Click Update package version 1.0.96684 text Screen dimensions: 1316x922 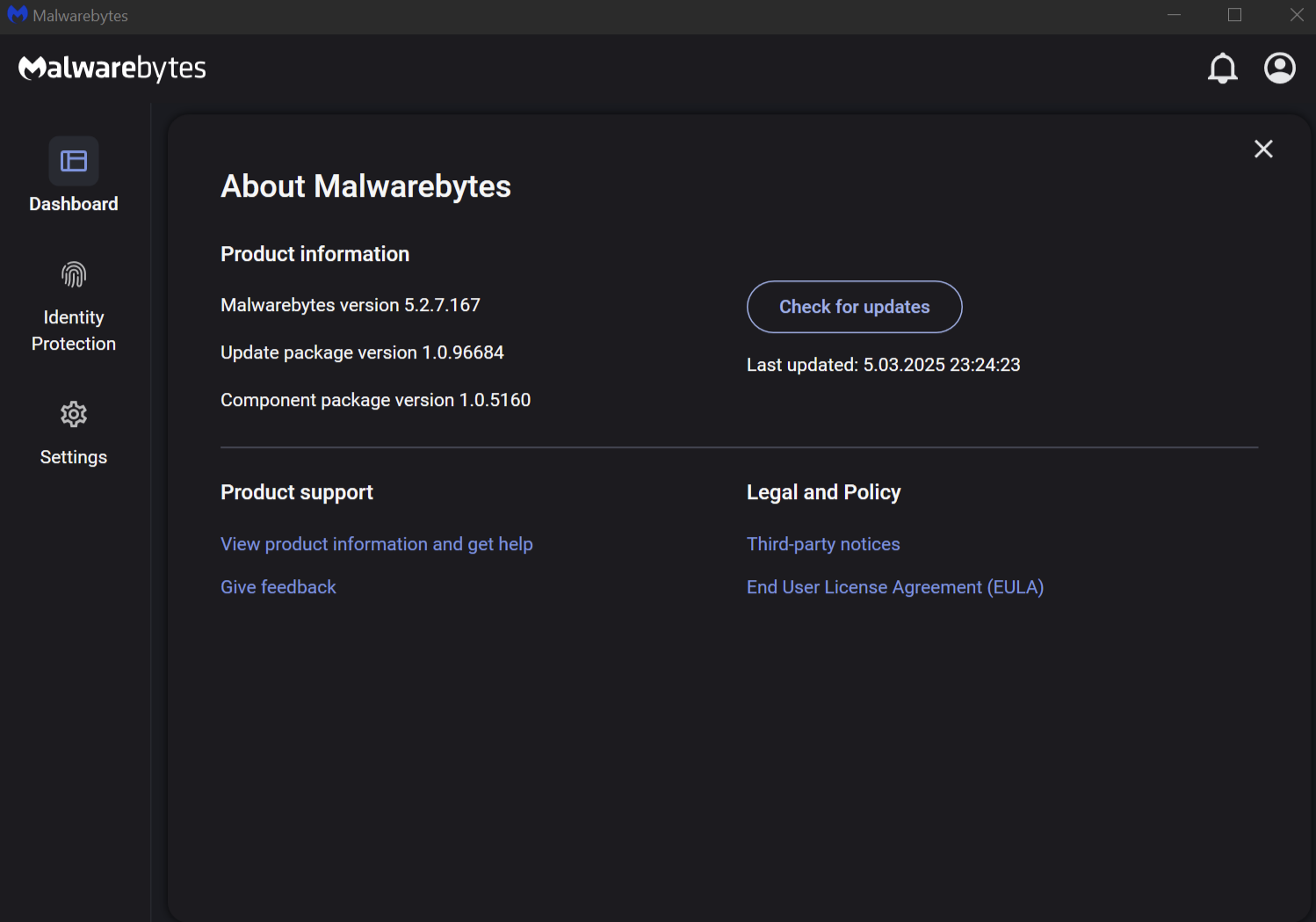(x=362, y=352)
